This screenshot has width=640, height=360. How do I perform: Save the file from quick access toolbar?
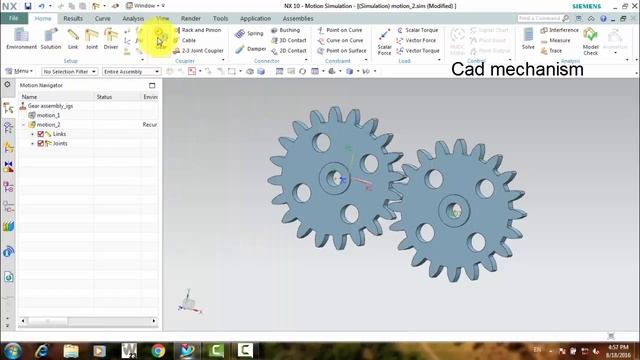tap(27, 6)
